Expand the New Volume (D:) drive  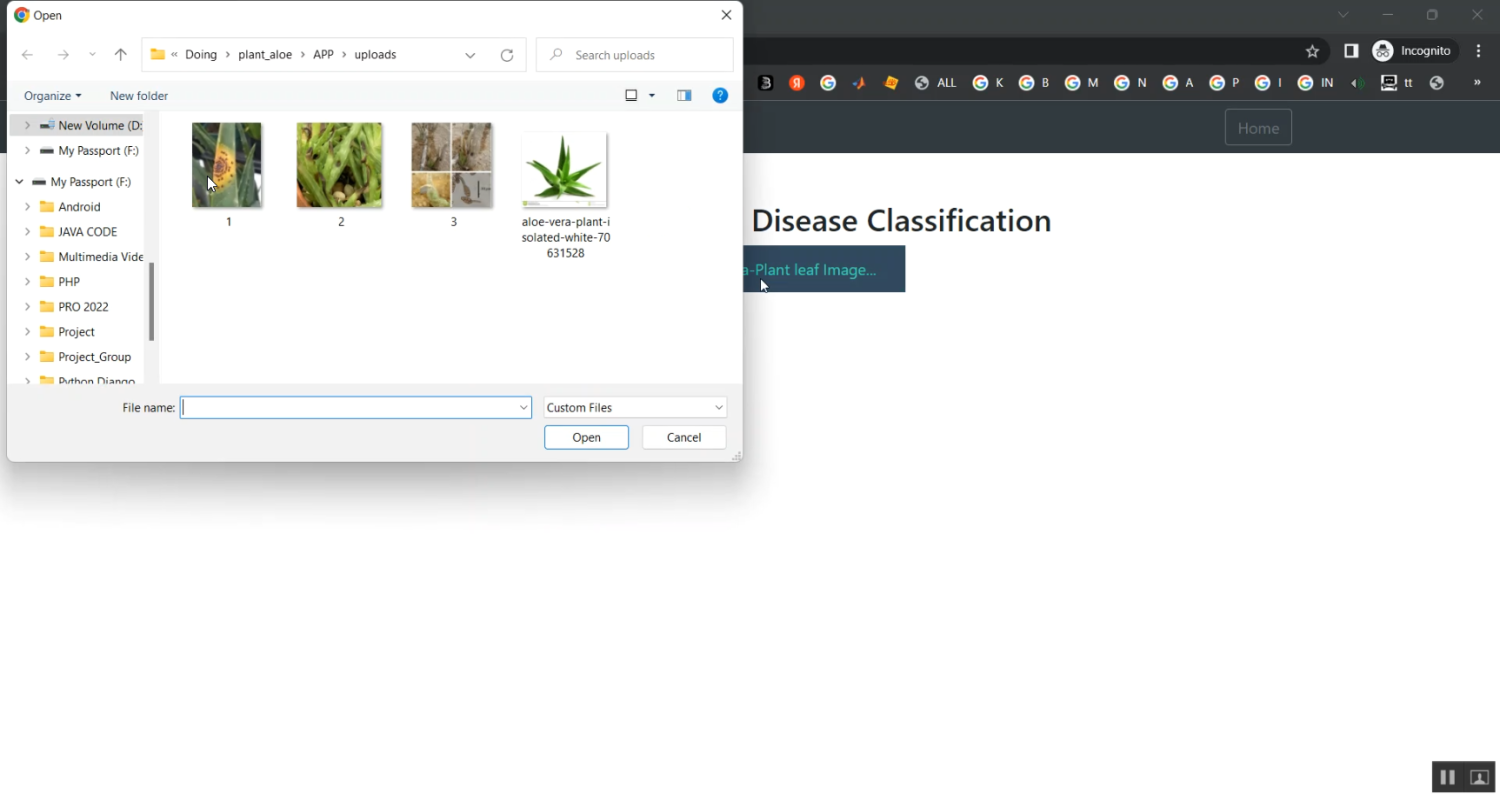pyautogui.click(x=27, y=125)
